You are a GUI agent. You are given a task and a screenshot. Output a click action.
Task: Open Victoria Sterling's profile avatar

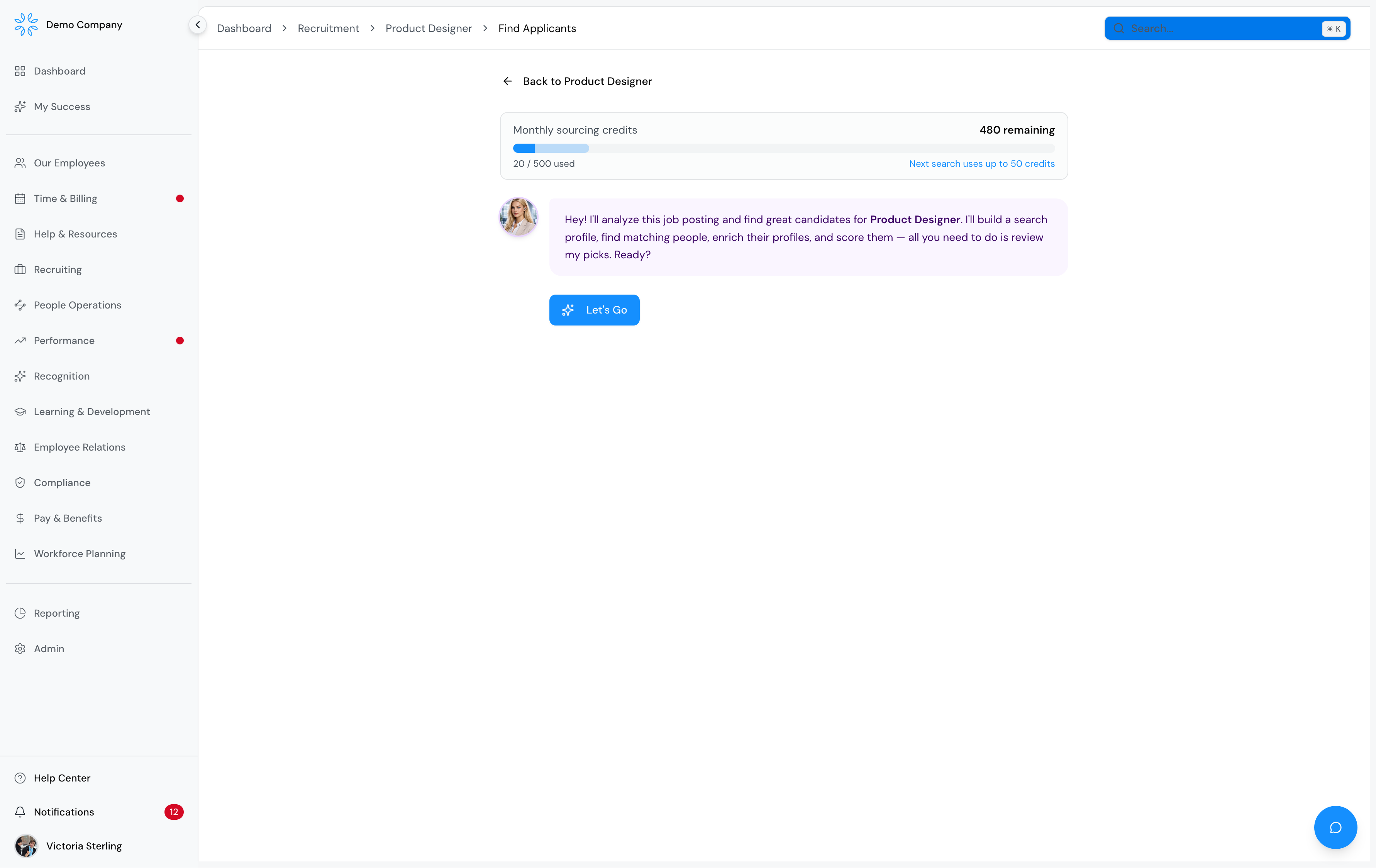click(26, 846)
